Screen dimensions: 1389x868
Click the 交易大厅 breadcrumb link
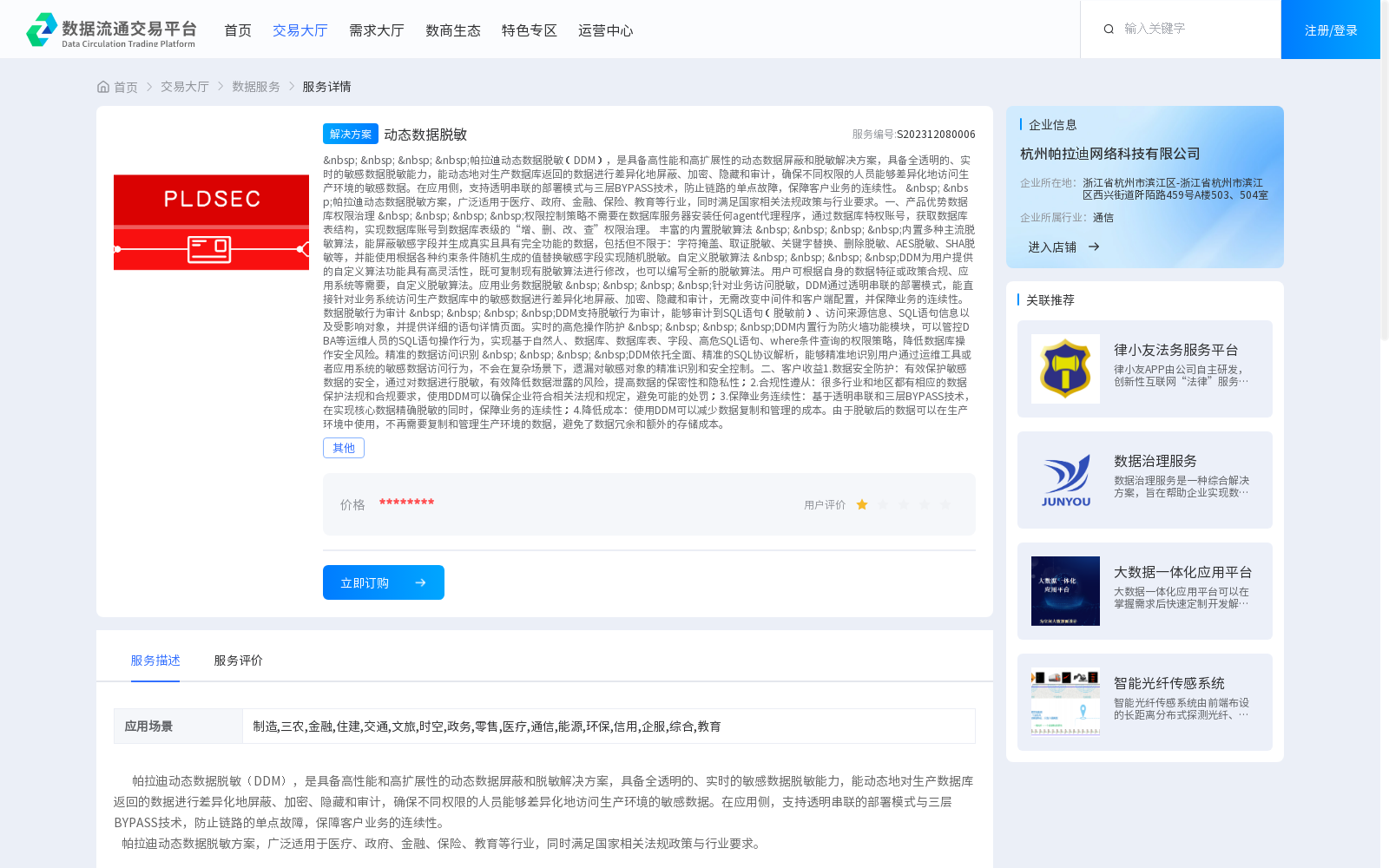click(185, 87)
